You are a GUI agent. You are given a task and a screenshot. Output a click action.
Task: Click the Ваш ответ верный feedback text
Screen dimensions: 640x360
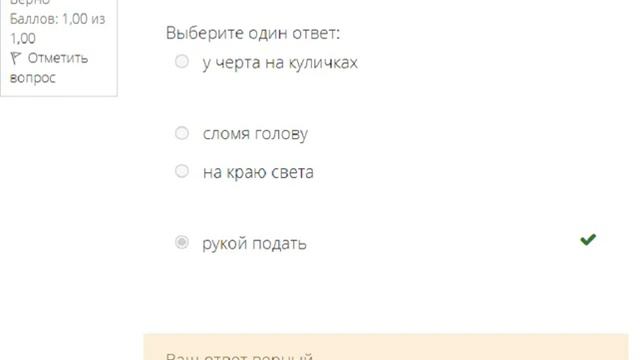click(240, 356)
